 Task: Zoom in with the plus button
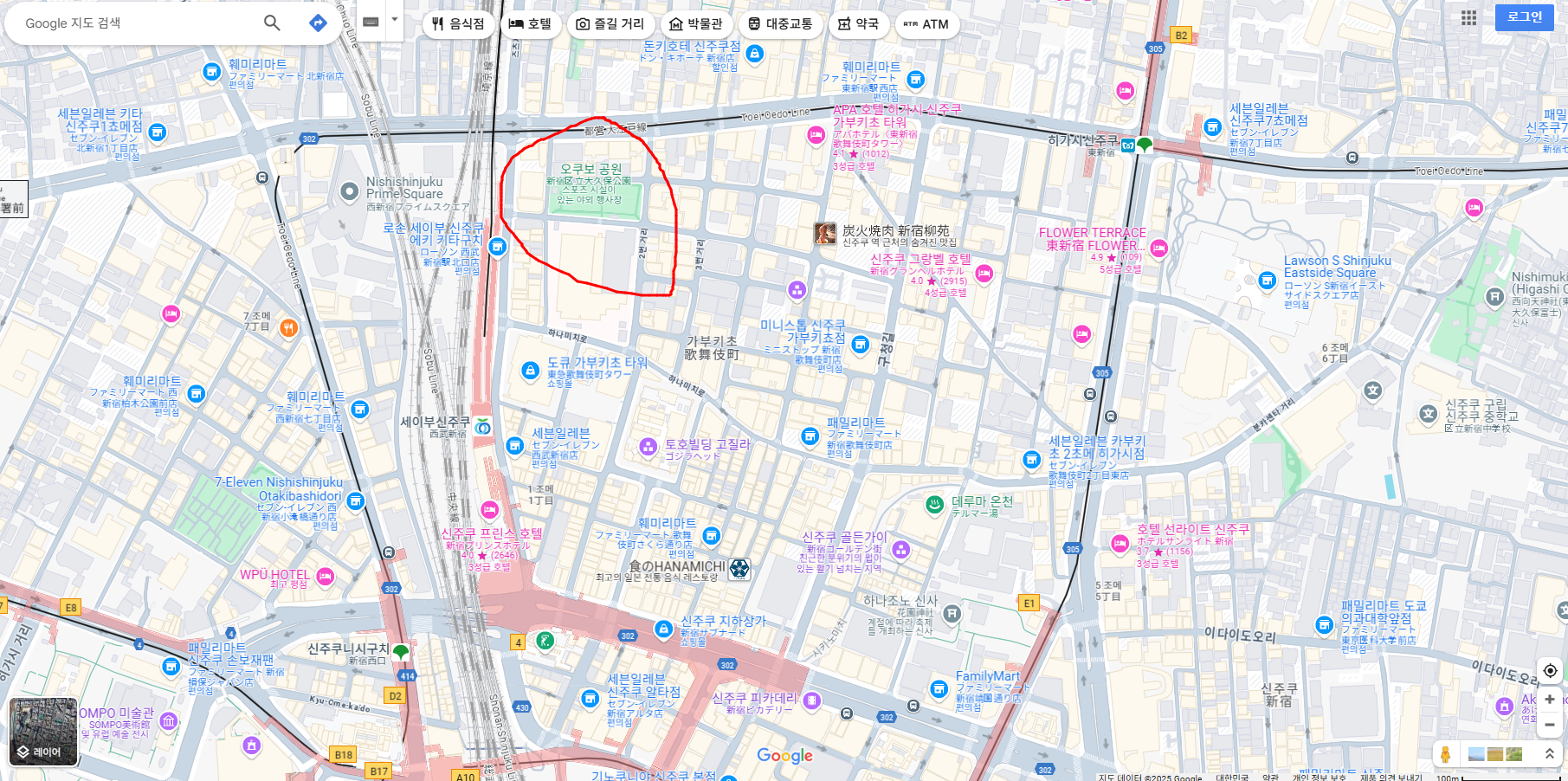click(x=1550, y=699)
